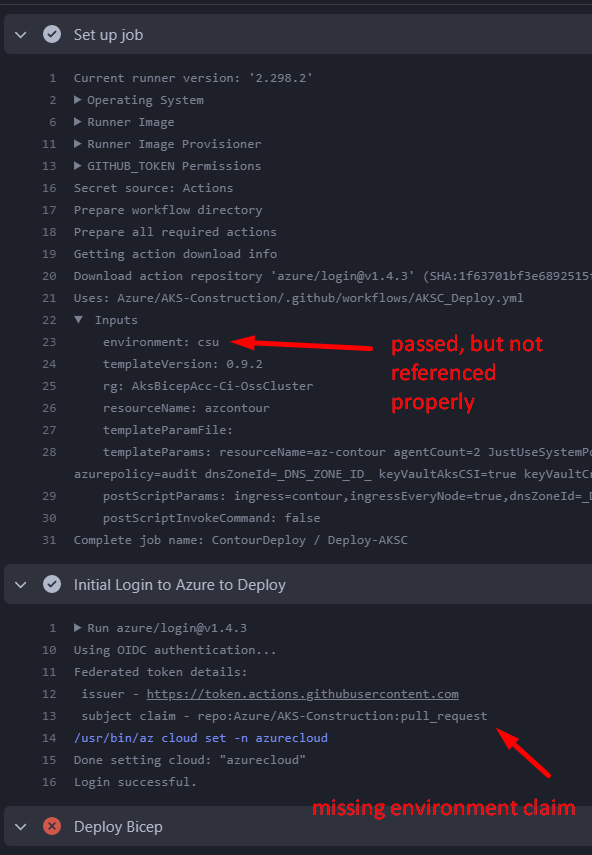Expand the Runner Image section
The image size is (592, 855).
pyautogui.click(x=78, y=121)
